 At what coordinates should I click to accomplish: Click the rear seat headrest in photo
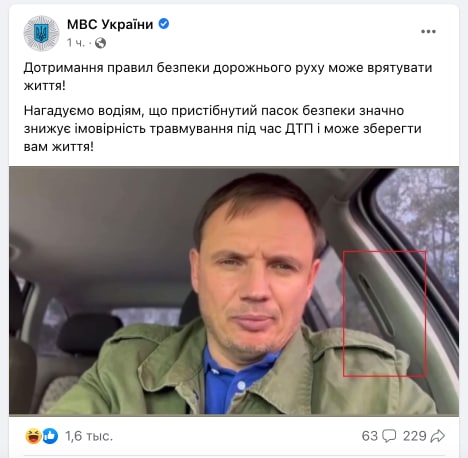click(90, 332)
